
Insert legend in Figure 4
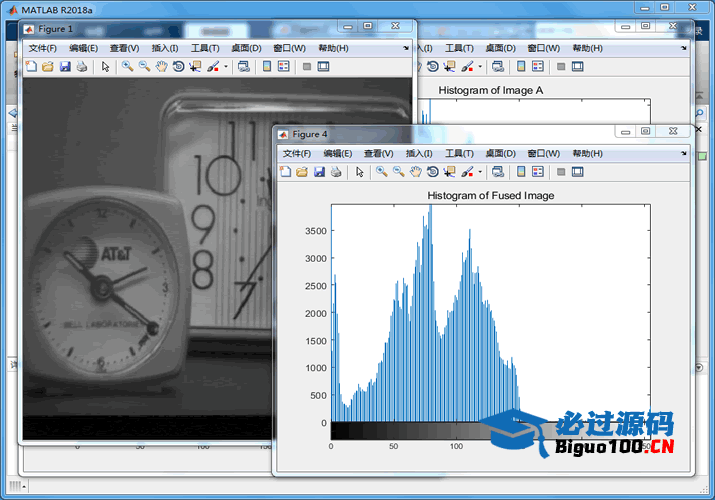[x=538, y=172]
